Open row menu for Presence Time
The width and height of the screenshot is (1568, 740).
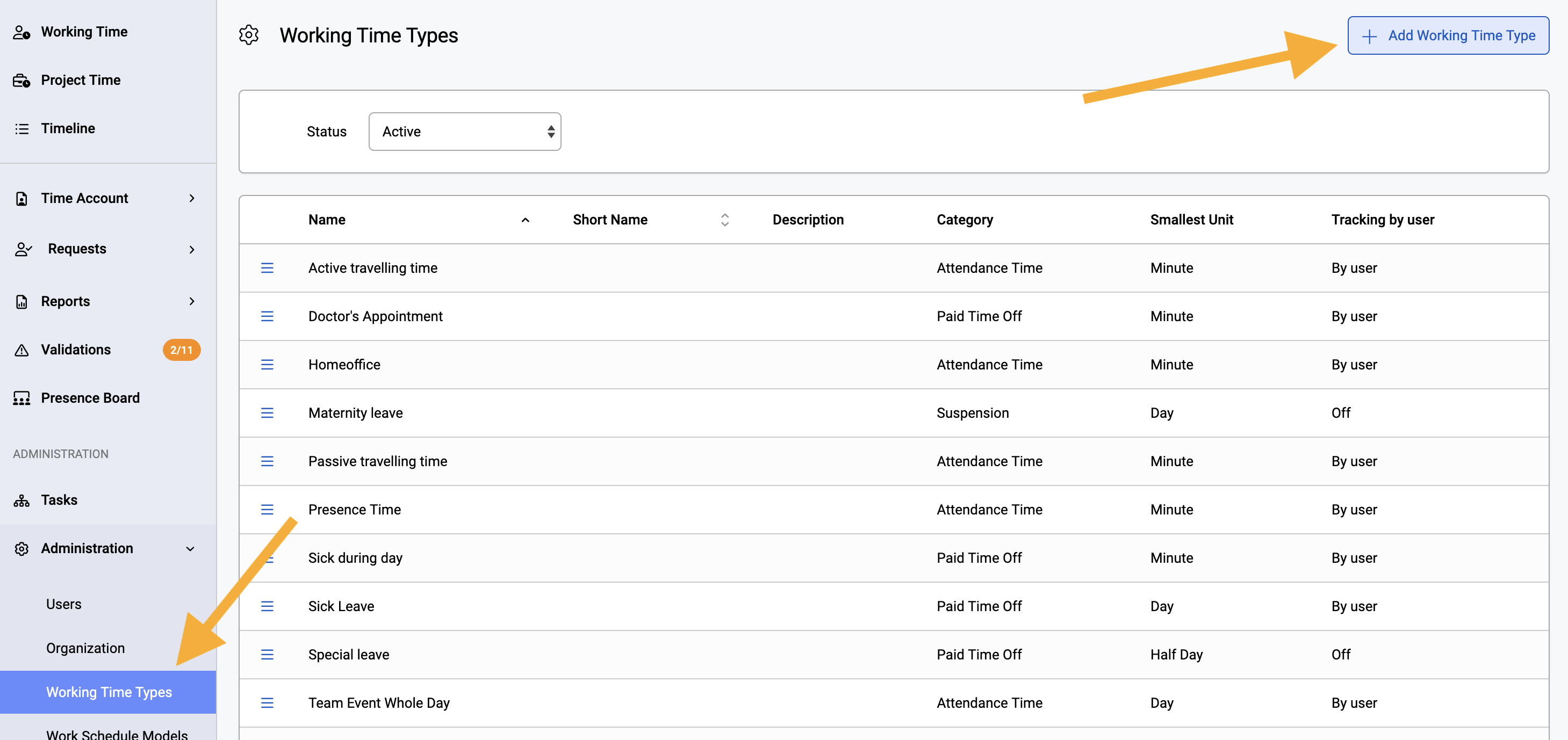tap(267, 510)
